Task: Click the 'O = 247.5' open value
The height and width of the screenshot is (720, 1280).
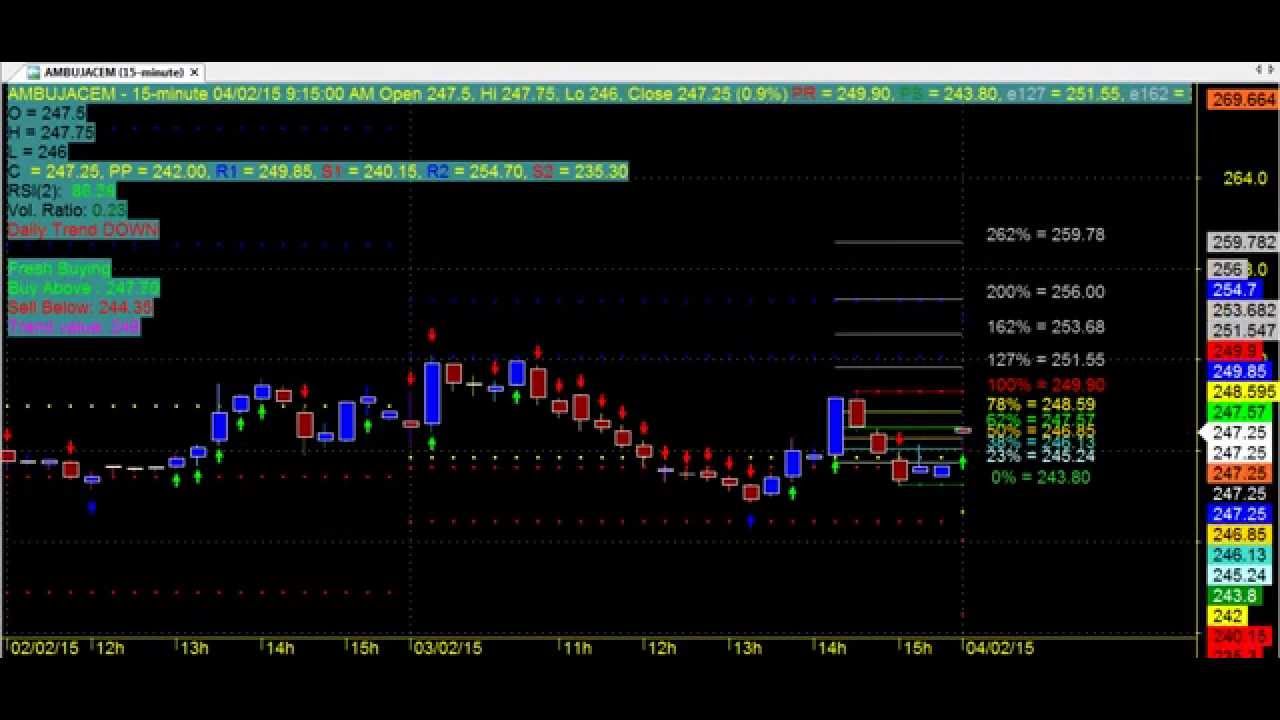Action: click(x=47, y=113)
